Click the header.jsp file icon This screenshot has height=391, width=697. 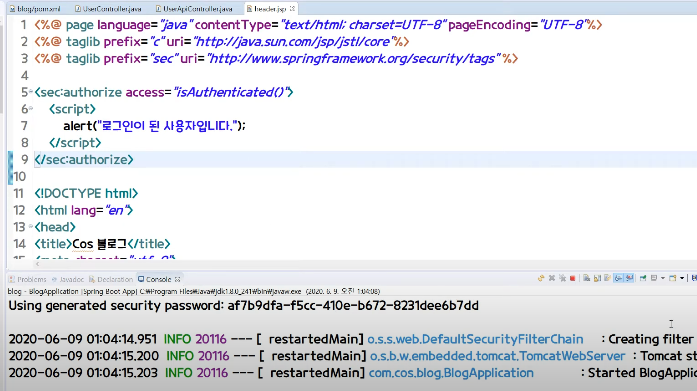[249, 9]
